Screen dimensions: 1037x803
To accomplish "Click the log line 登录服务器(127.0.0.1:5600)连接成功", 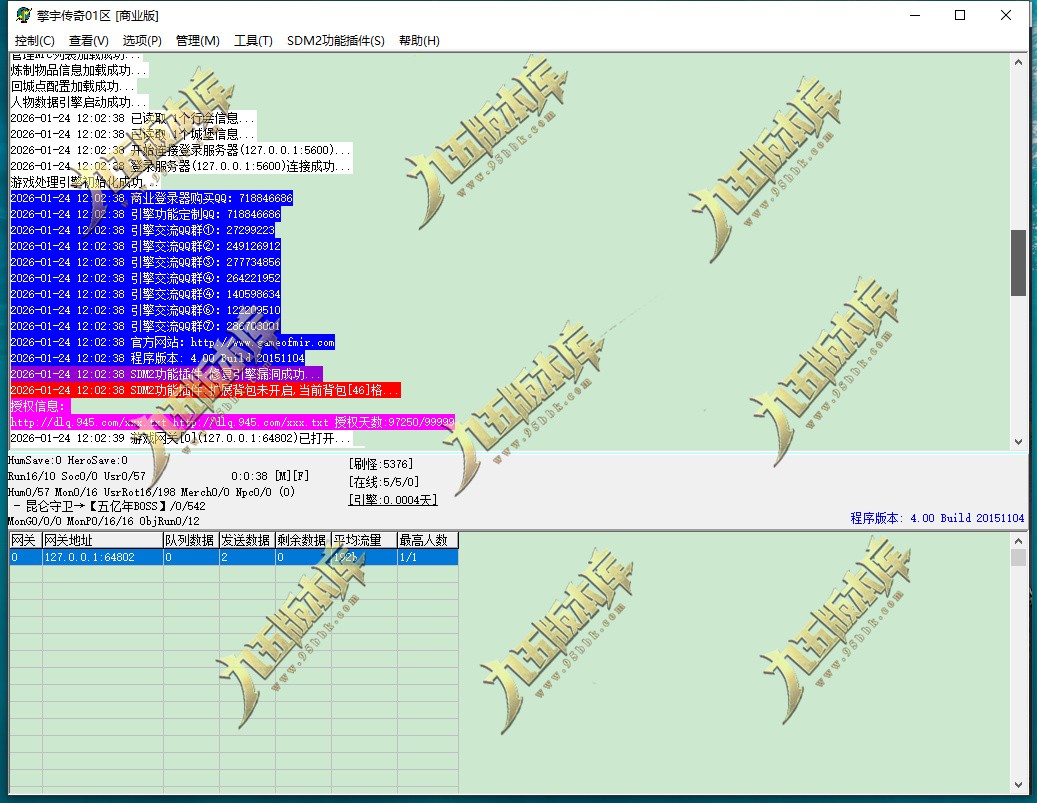I will point(181,166).
